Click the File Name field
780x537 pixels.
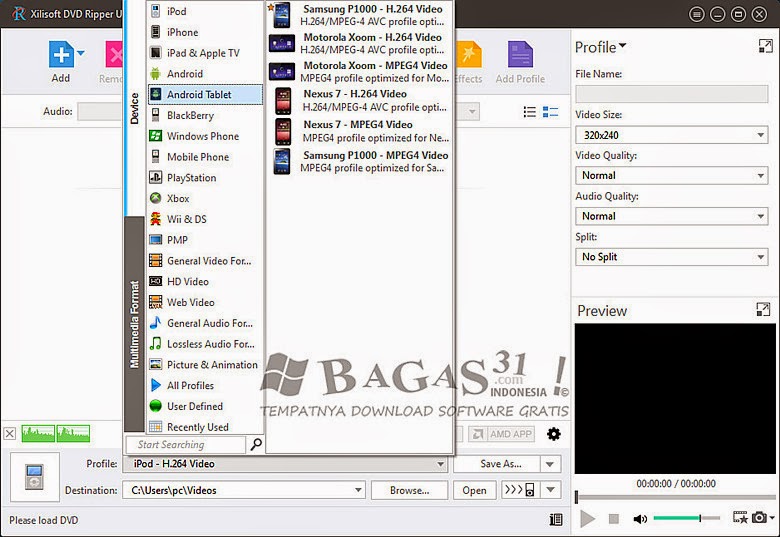(672, 94)
